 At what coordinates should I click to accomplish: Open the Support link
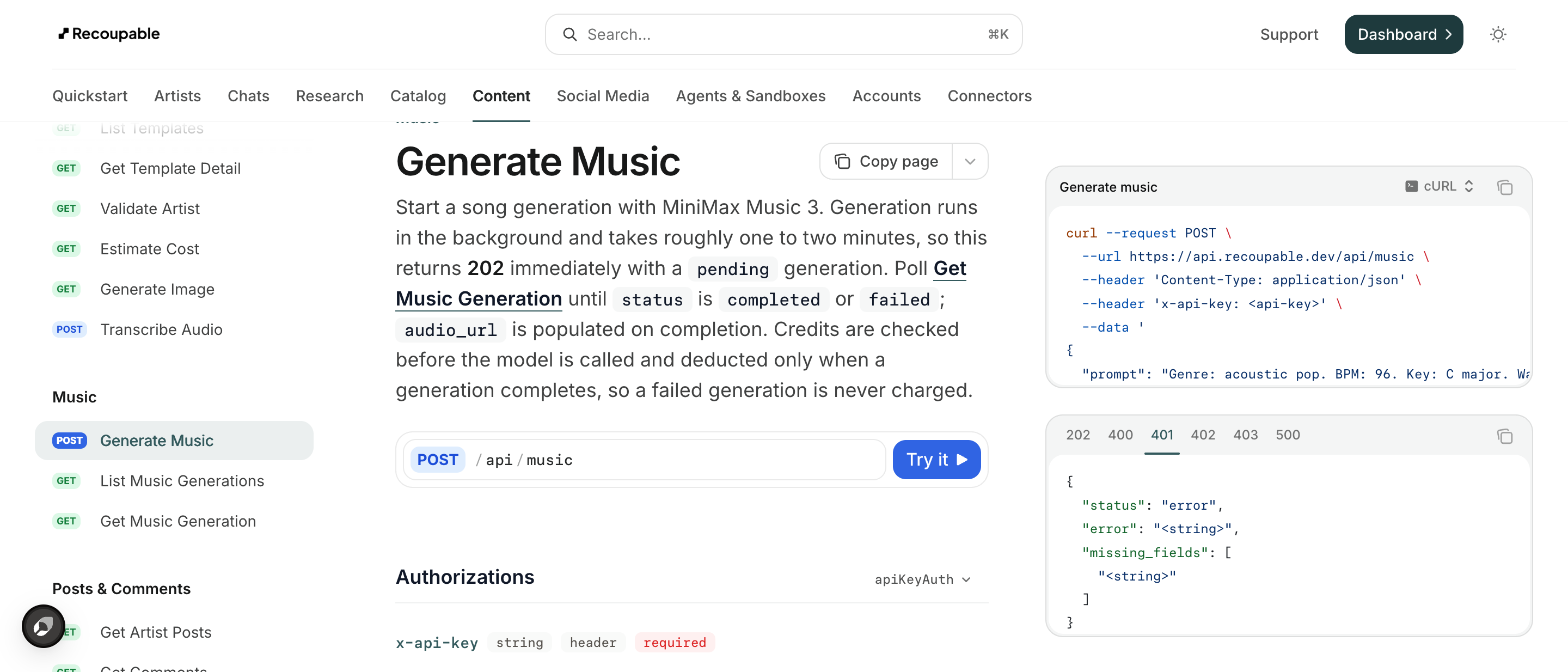[1289, 35]
